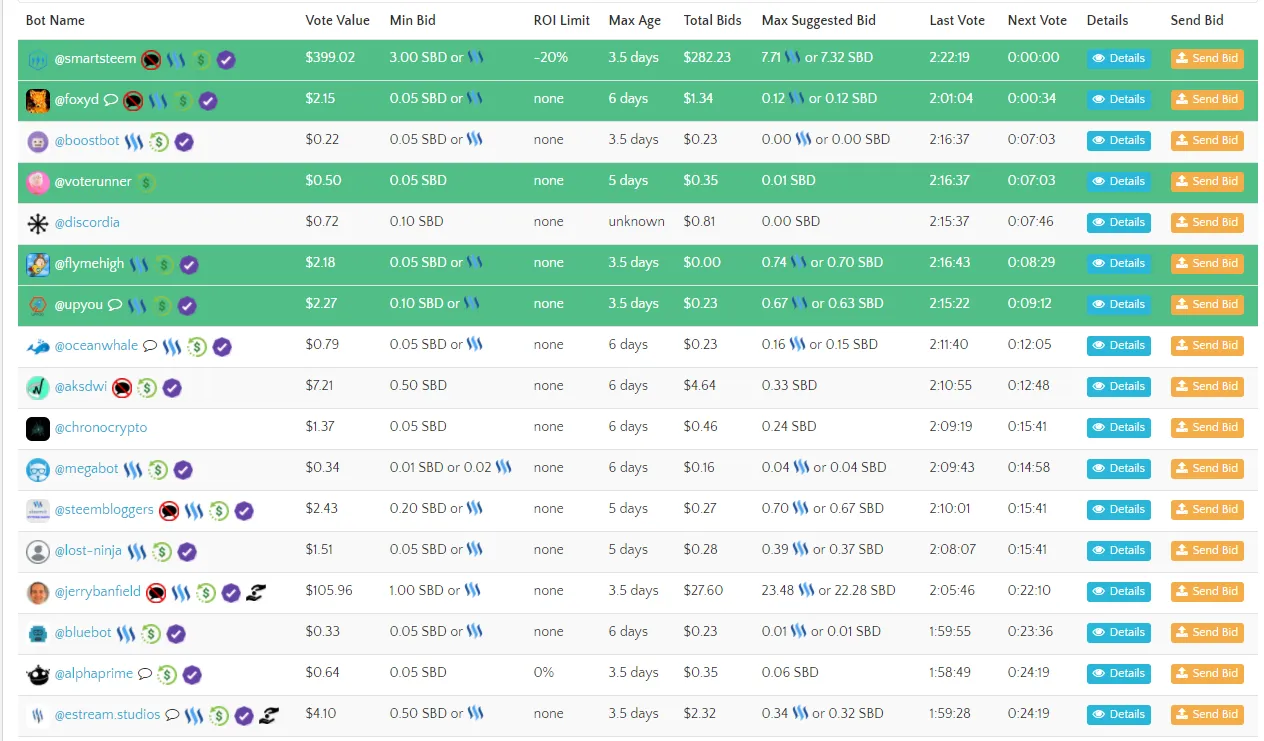This screenshot has height=741, width=1264.
Task: Click the no-comments icon beside @smartsteem
Action: 151,59
